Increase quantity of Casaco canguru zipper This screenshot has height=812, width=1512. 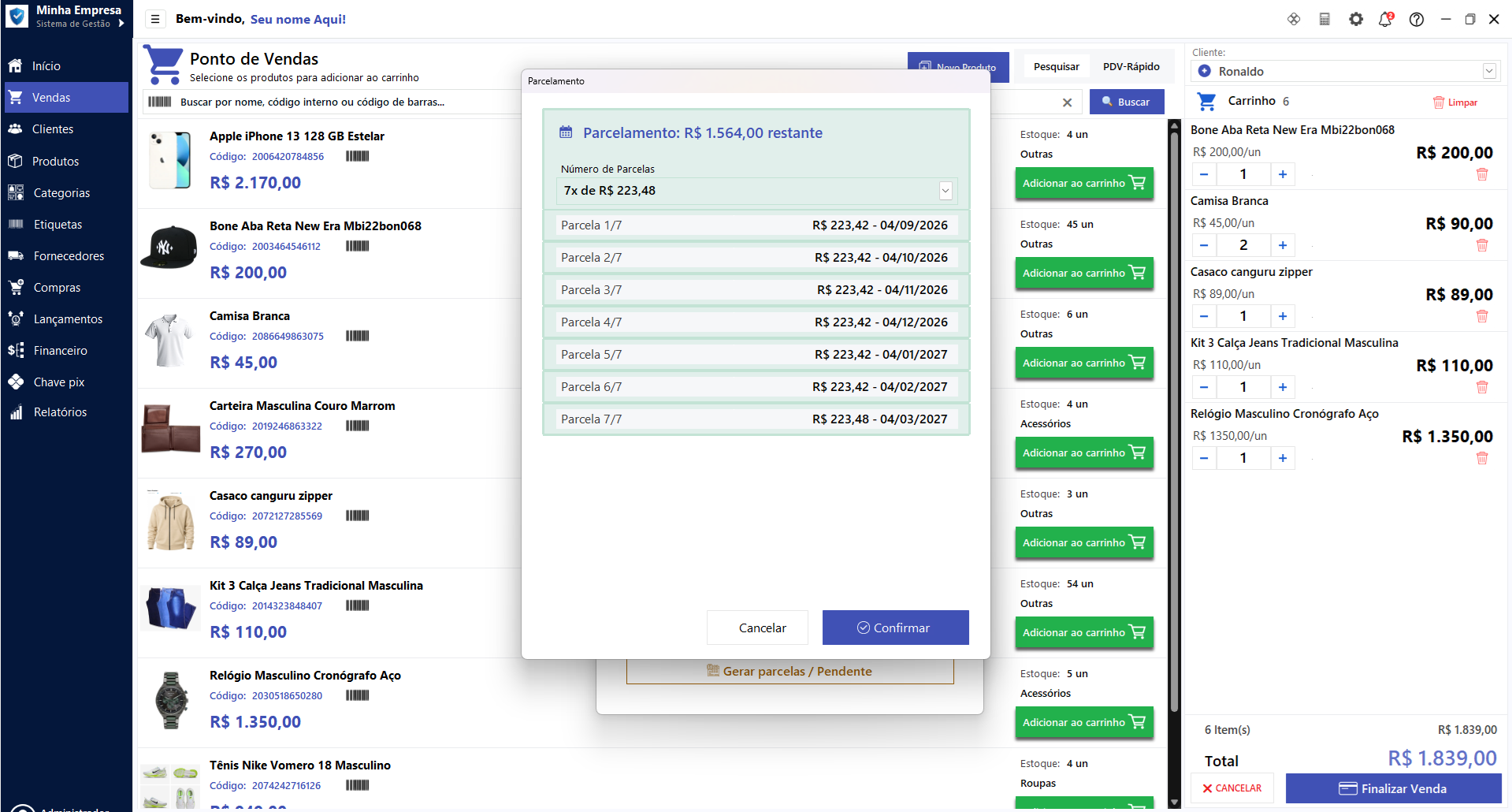click(x=1283, y=316)
